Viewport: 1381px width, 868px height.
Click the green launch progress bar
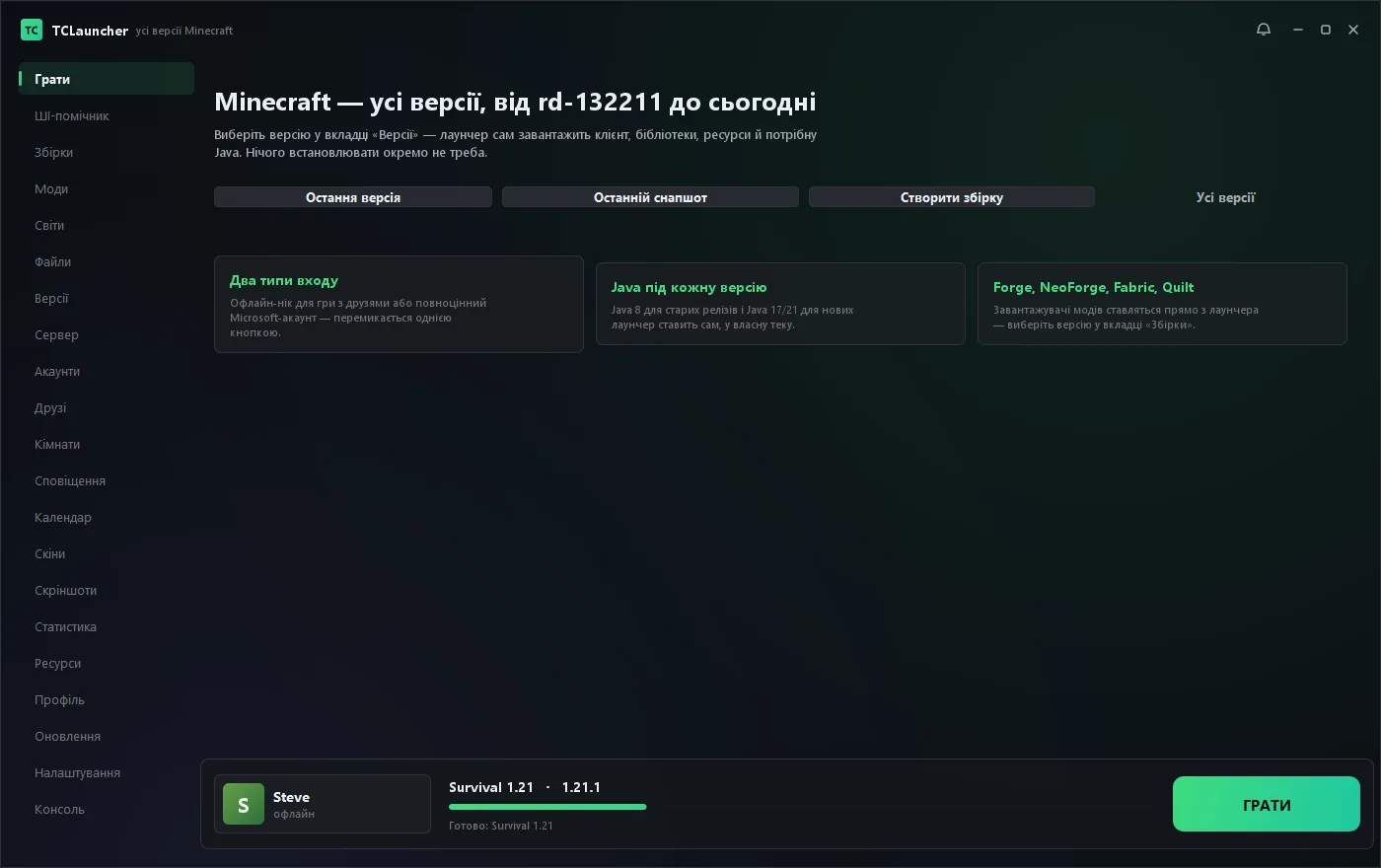click(x=547, y=807)
